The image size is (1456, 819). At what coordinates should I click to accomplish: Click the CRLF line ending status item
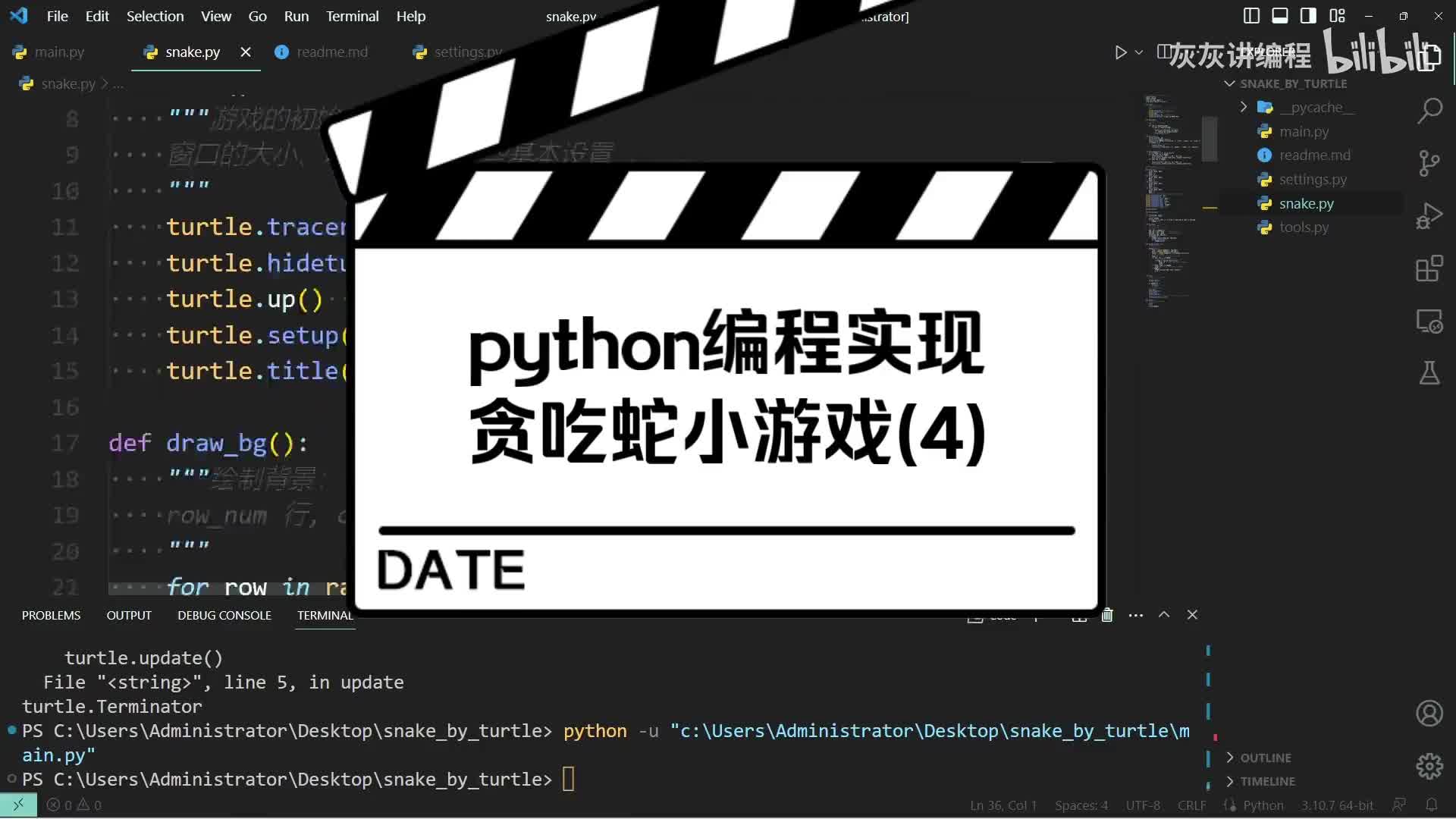pos(1192,805)
